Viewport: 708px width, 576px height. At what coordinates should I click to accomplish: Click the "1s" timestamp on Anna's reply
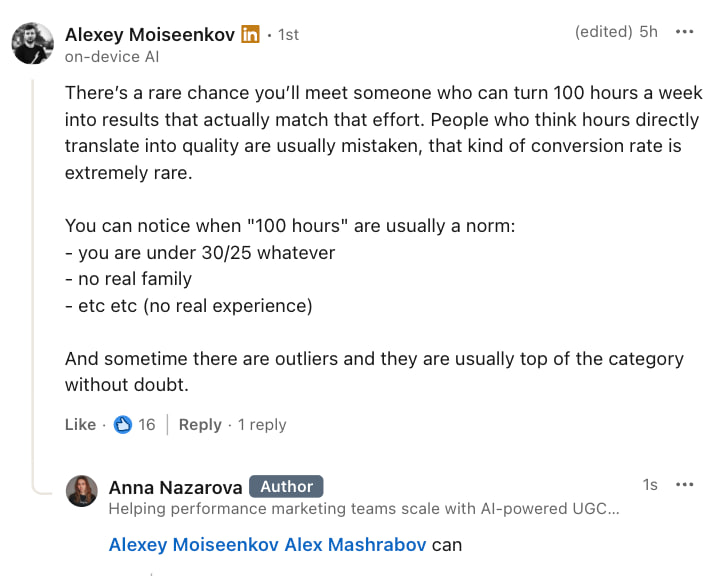[650, 485]
